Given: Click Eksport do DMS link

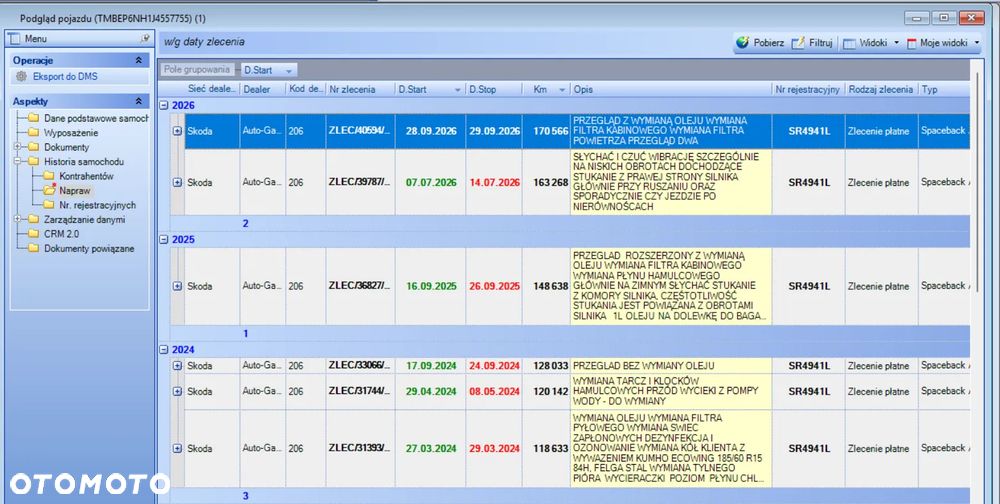Looking at the screenshot, I should coord(65,77).
